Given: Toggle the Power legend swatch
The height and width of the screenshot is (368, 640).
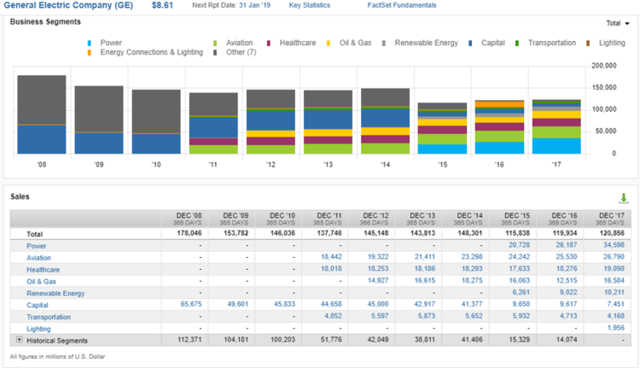Looking at the screenshot, I should point(89,43).
